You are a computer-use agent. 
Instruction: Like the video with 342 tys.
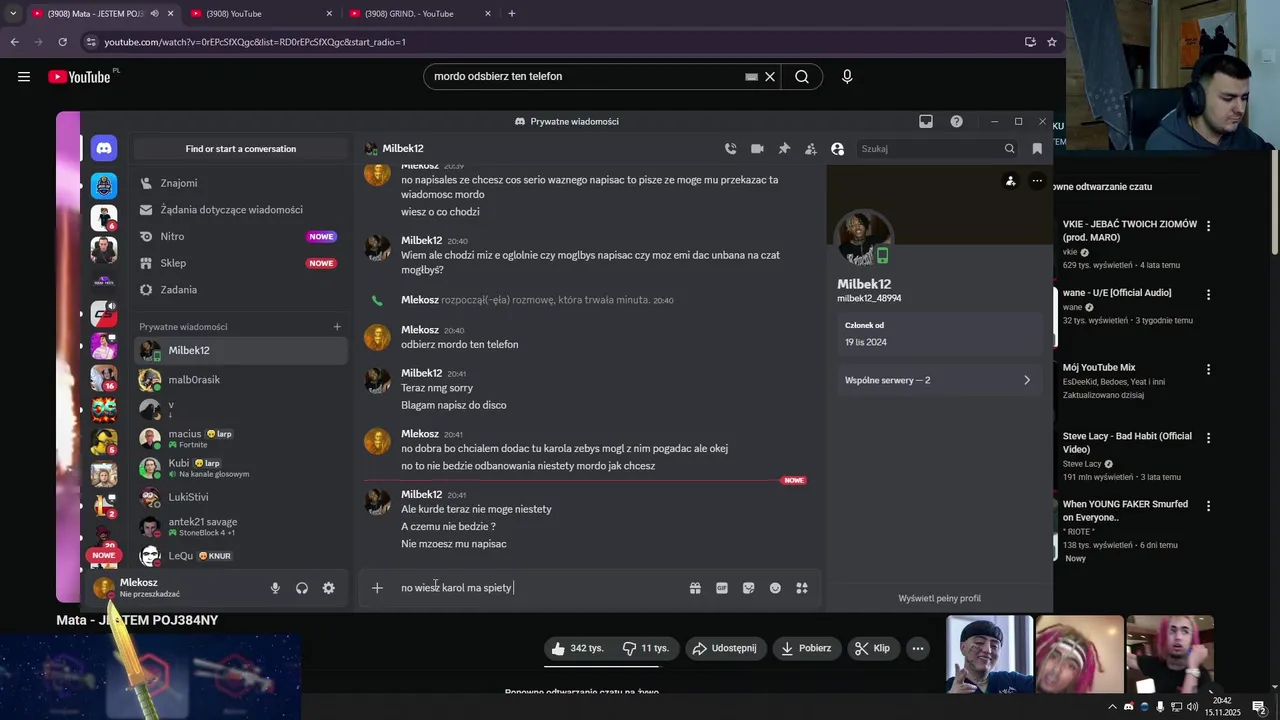point(578,648)
